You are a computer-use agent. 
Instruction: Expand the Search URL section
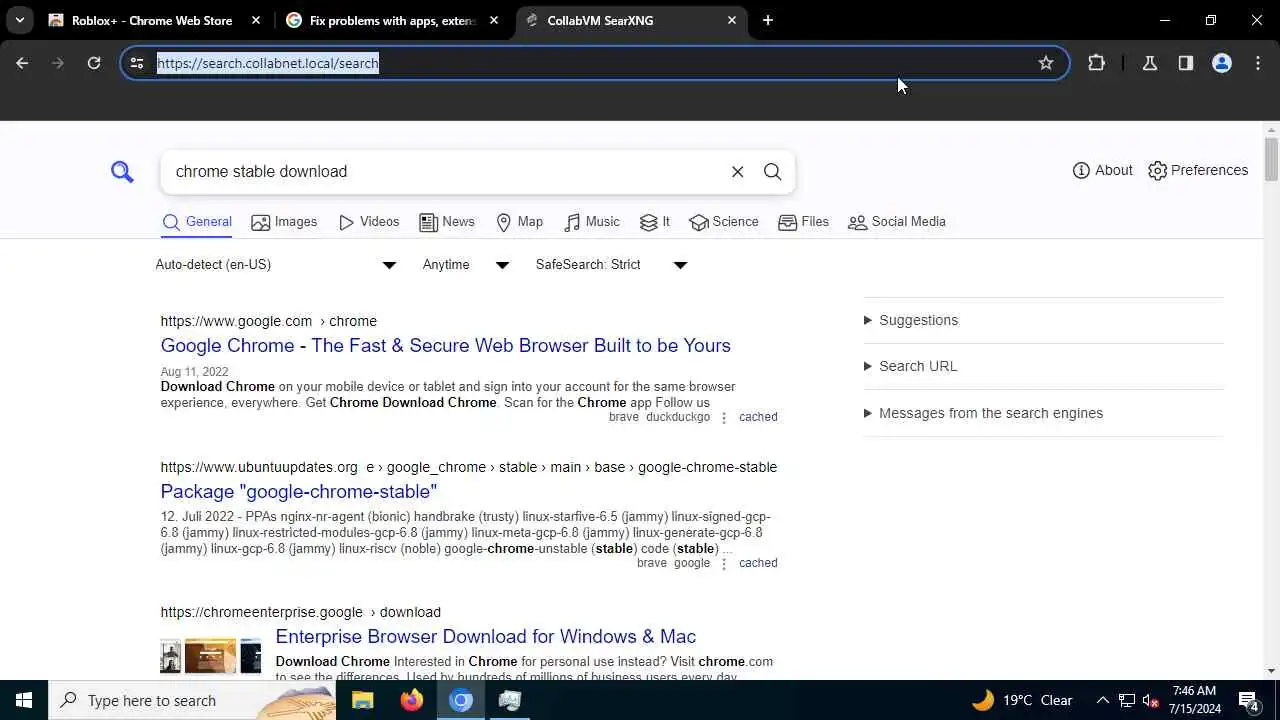[x=911, y=366]
